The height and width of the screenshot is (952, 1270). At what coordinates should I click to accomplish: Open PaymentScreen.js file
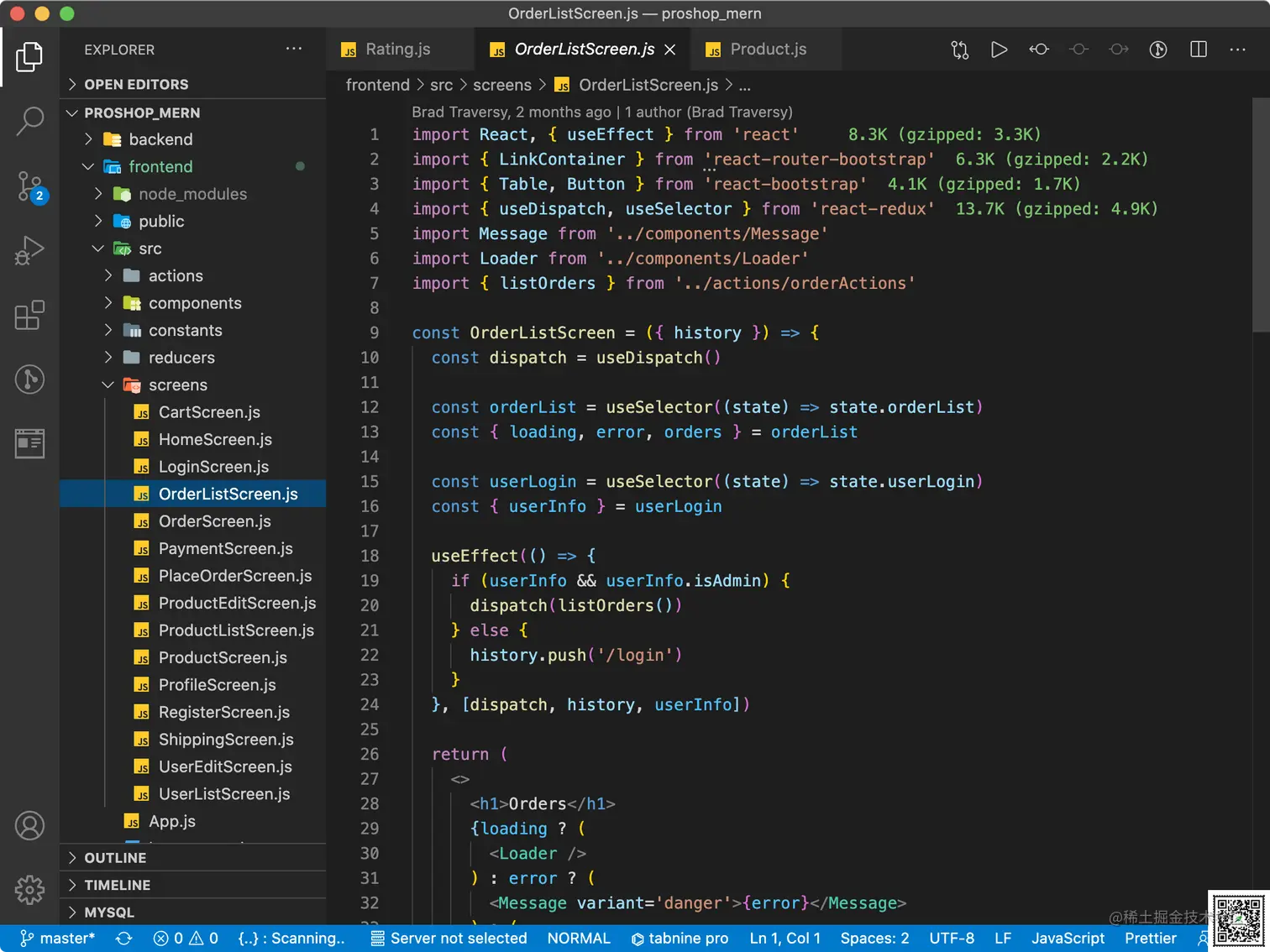click(194, 549)
